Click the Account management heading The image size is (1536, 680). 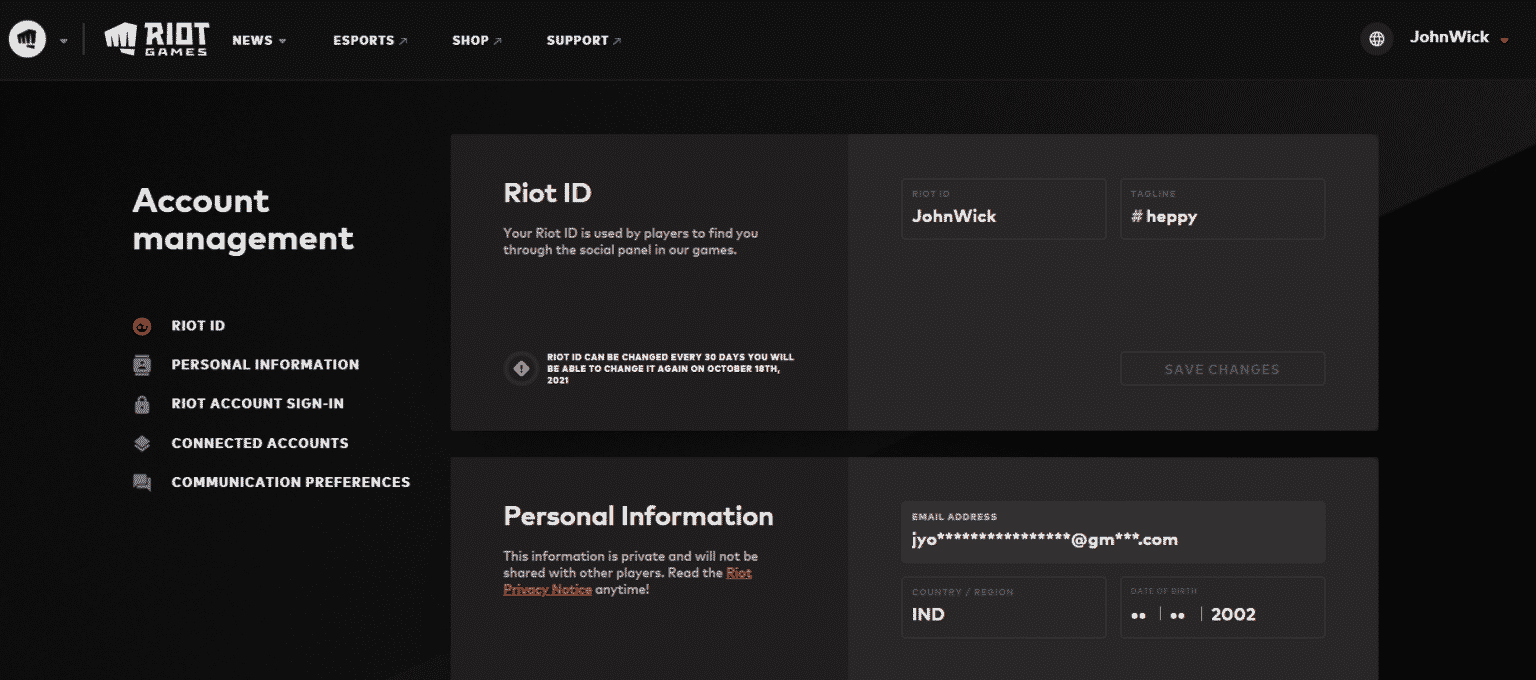pyautogui.click(x=243, y=220)
